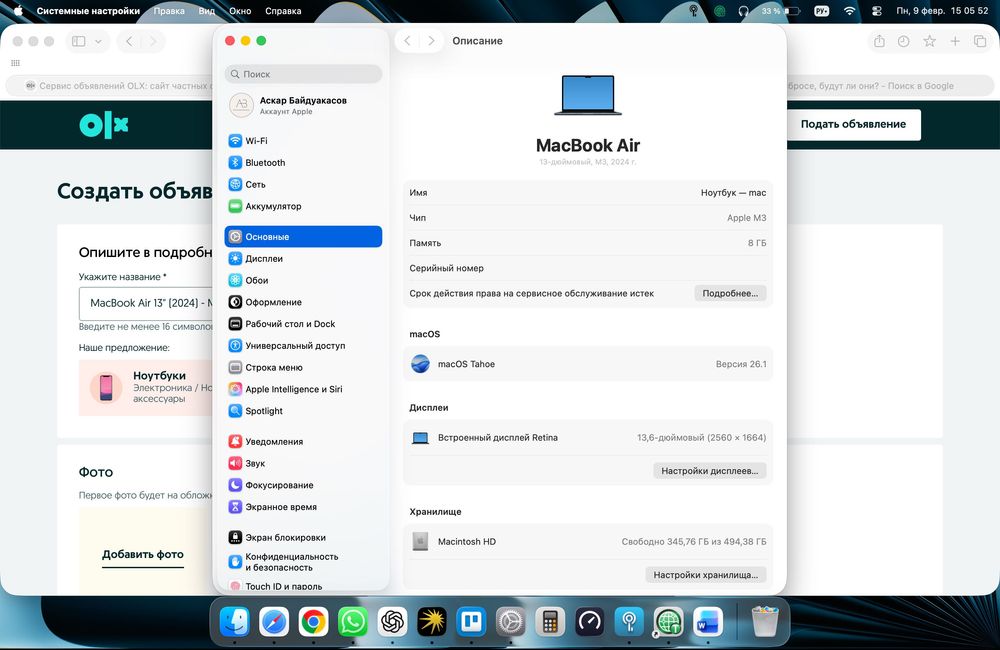Open the Обои wallpaper icon
The image size is (1000, 650).
click(x=235, y=280)
